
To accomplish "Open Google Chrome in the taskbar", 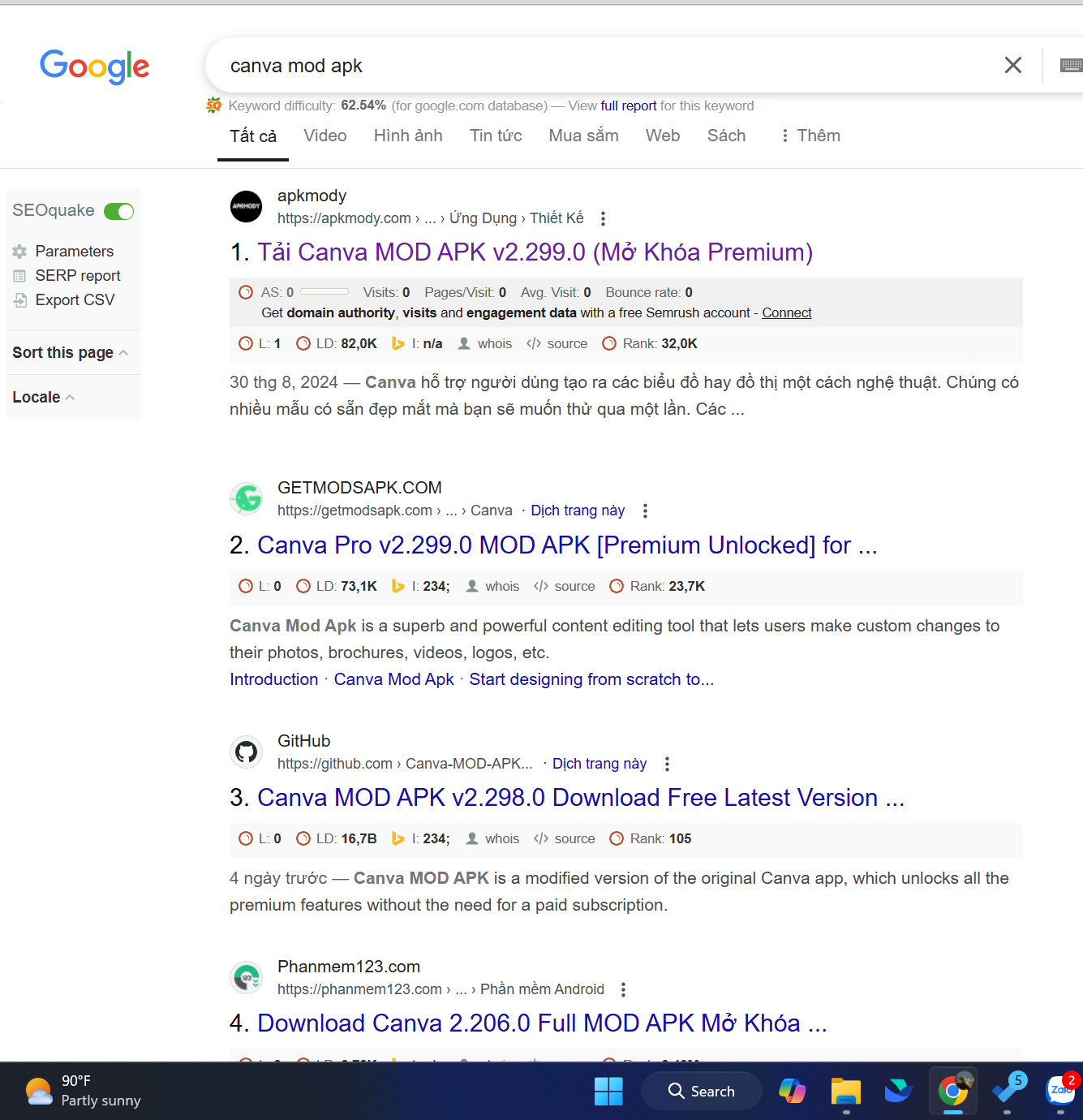I will [952, 1091].
